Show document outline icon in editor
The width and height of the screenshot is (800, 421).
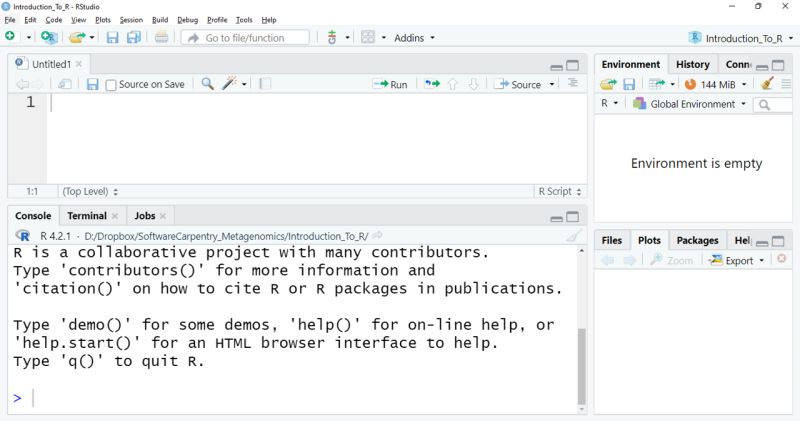pyautogui.click(x=573, y=83)
